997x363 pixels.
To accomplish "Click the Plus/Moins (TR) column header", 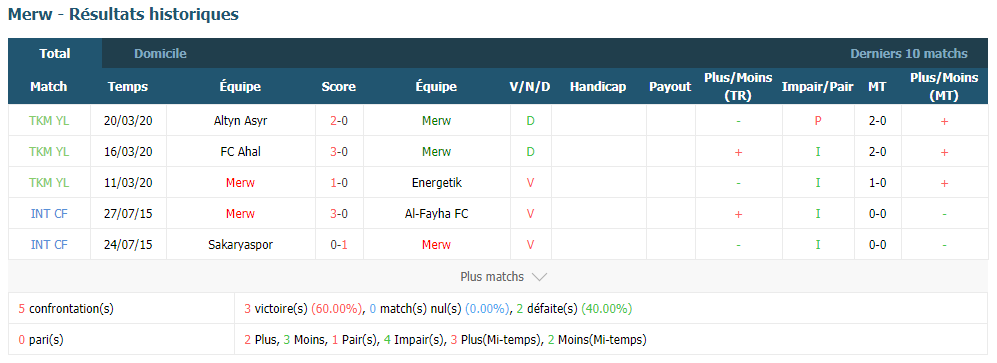I will [x=738, y=86].
